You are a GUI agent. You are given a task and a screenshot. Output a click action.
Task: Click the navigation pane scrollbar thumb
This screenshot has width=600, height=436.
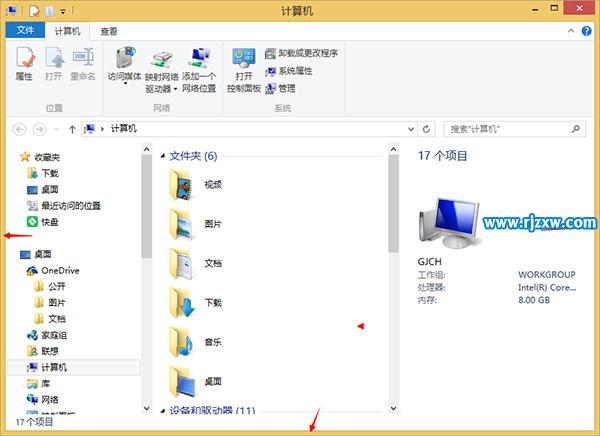(147, 207)
